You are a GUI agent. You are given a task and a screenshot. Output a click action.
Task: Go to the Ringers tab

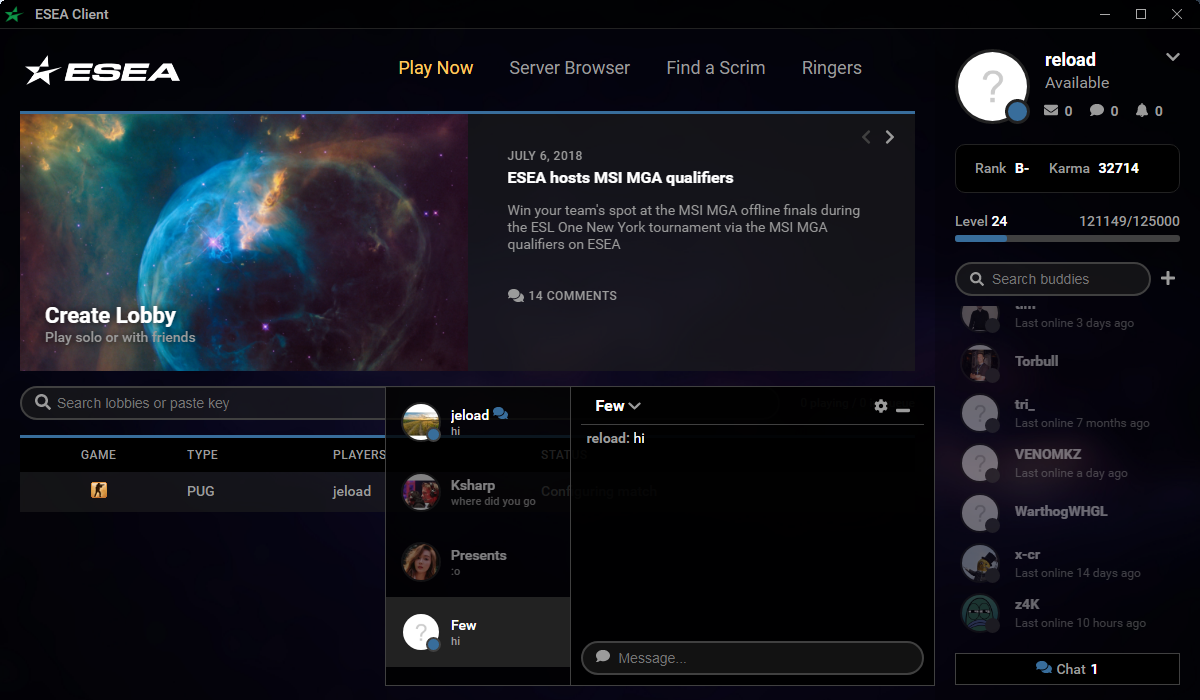(832, 68)
